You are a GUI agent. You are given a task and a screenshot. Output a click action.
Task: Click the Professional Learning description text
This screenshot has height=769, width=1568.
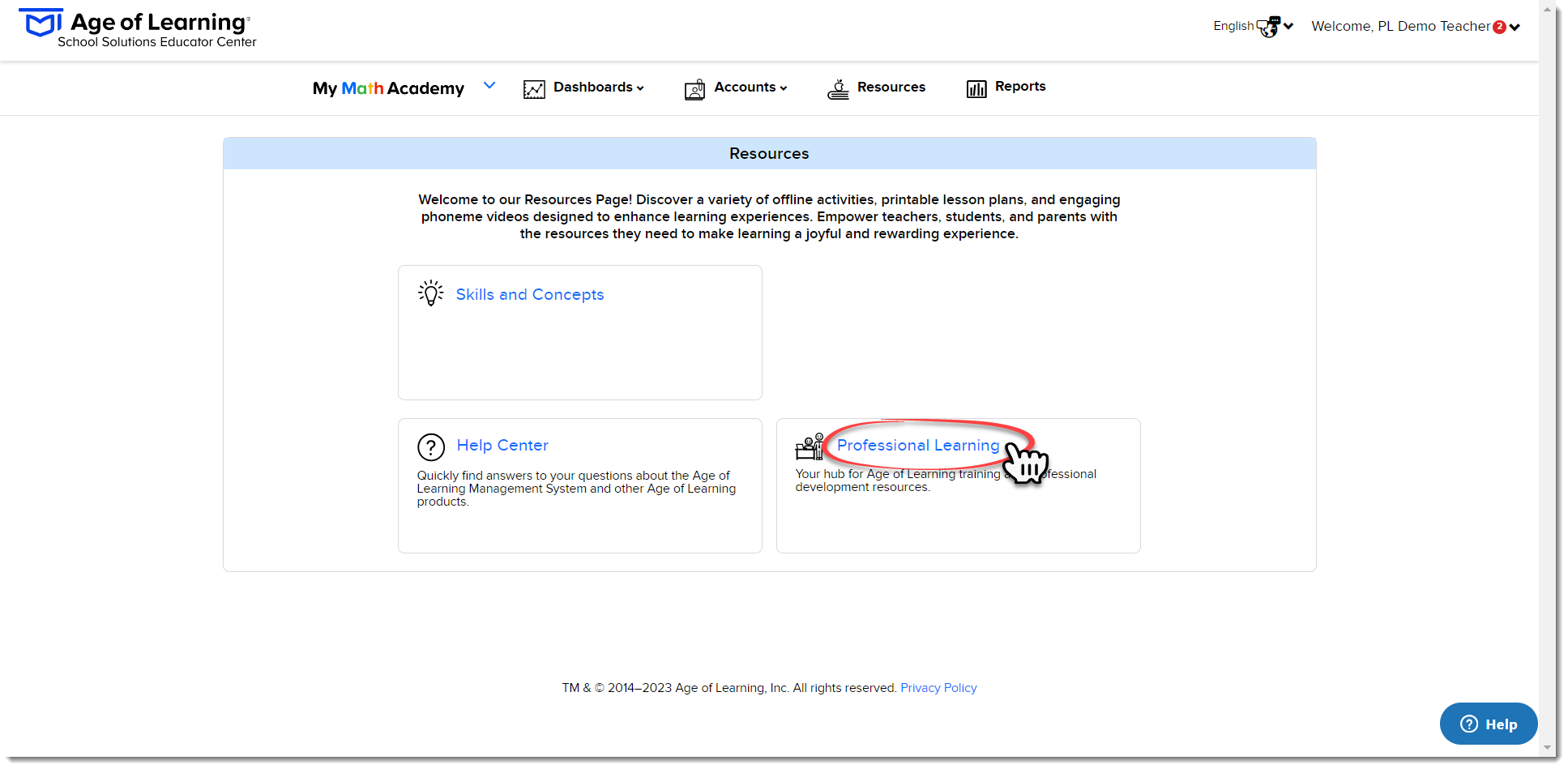pos(946,481)
